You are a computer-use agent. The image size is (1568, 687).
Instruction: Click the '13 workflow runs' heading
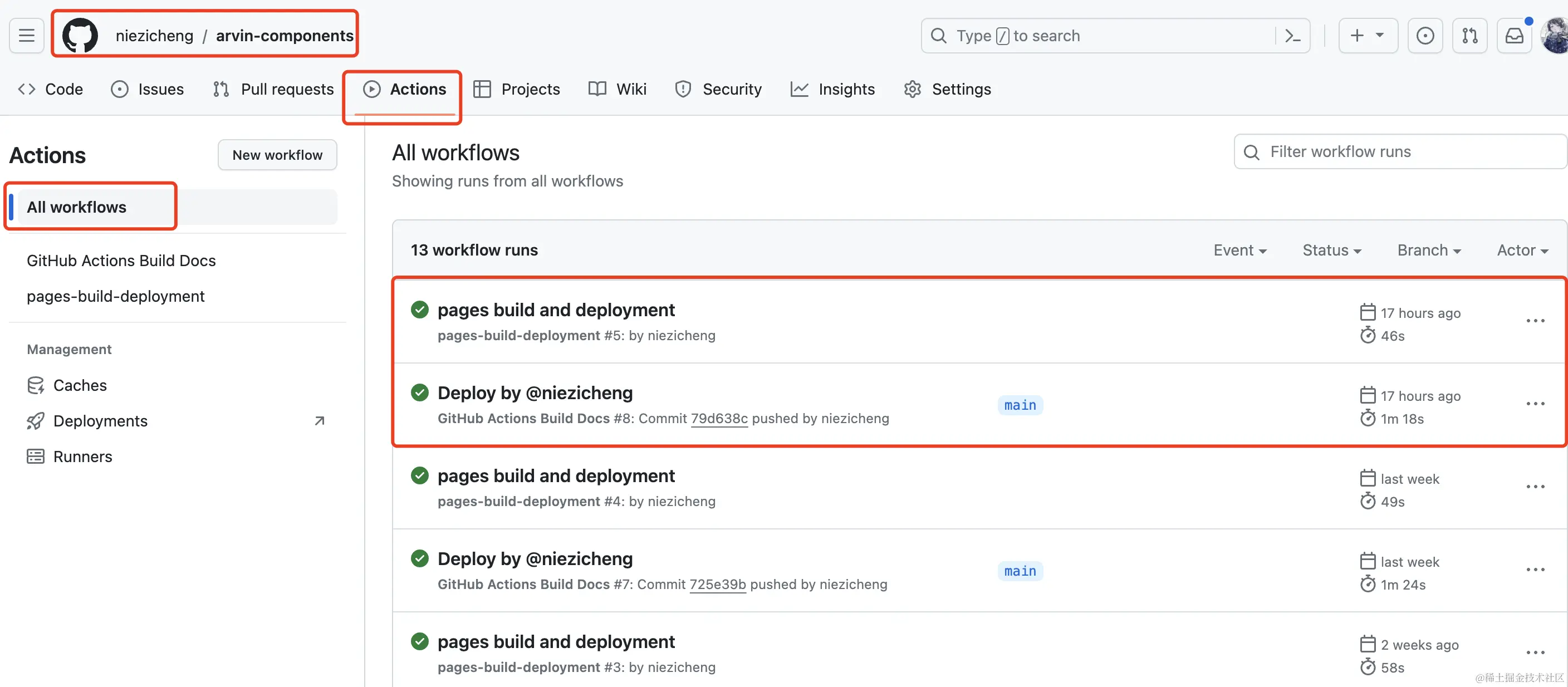tap(474, 250)
